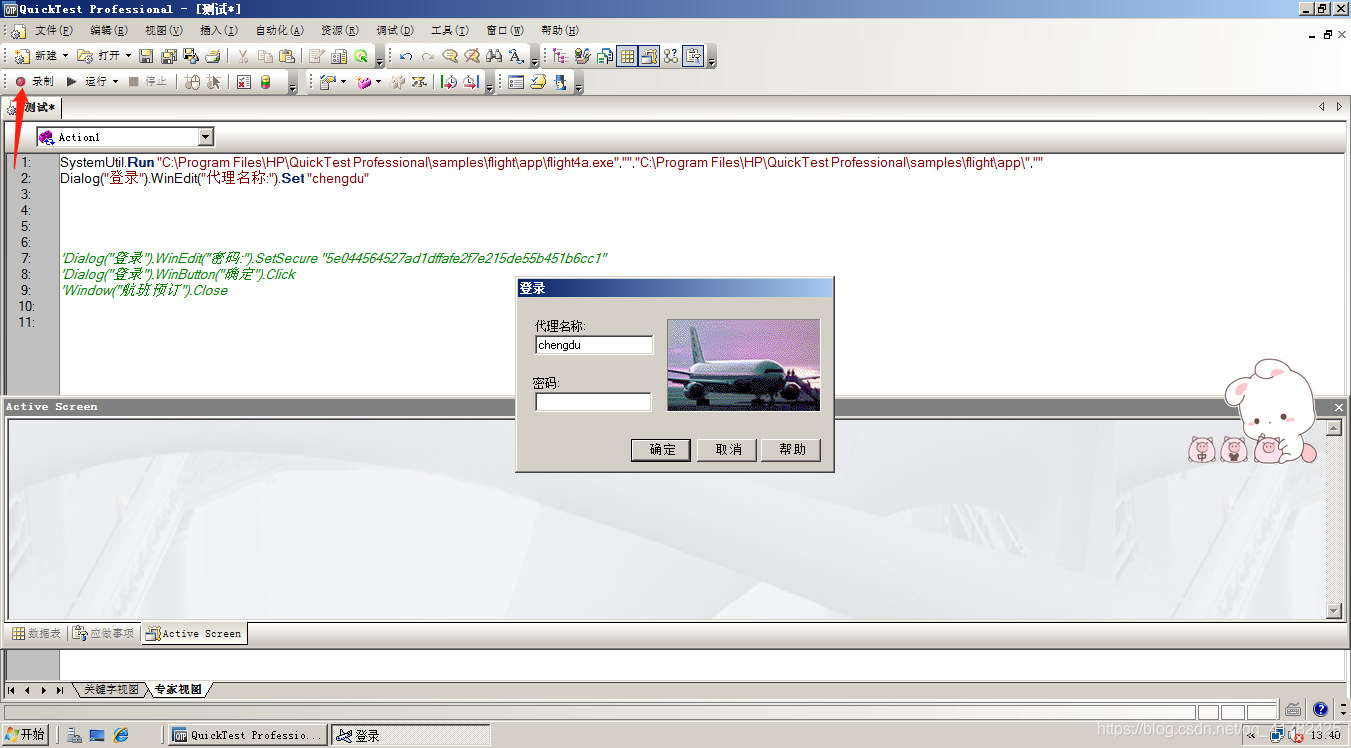Click the Replace text icon

(516, 56)
